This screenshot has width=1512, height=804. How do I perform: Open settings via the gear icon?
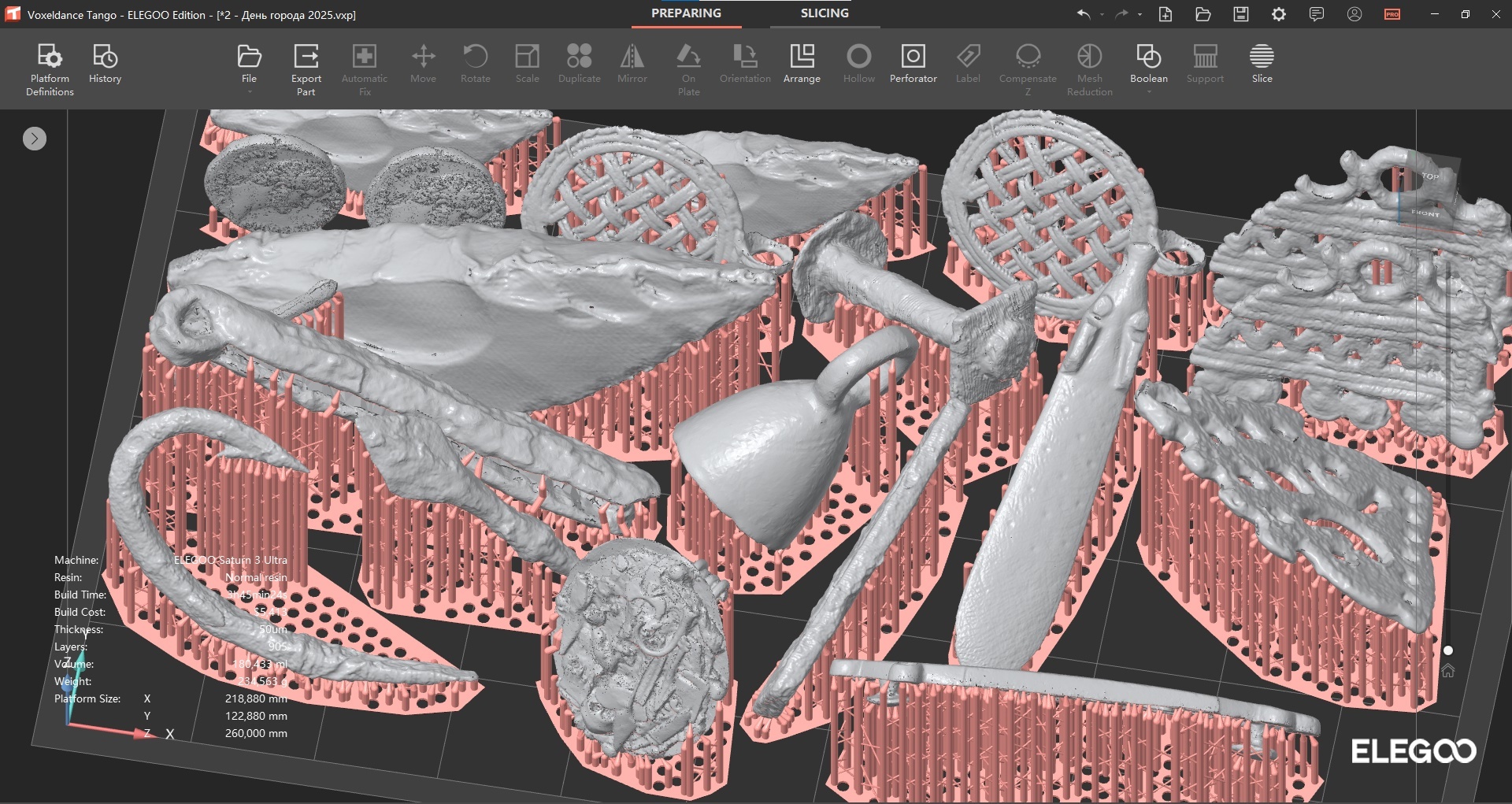click(1279, 14)
